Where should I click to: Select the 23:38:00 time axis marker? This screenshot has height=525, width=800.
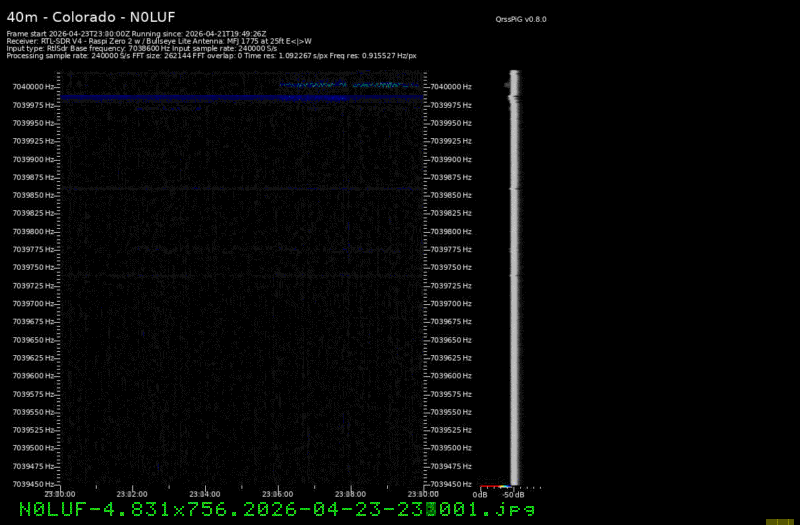[349, 493]
